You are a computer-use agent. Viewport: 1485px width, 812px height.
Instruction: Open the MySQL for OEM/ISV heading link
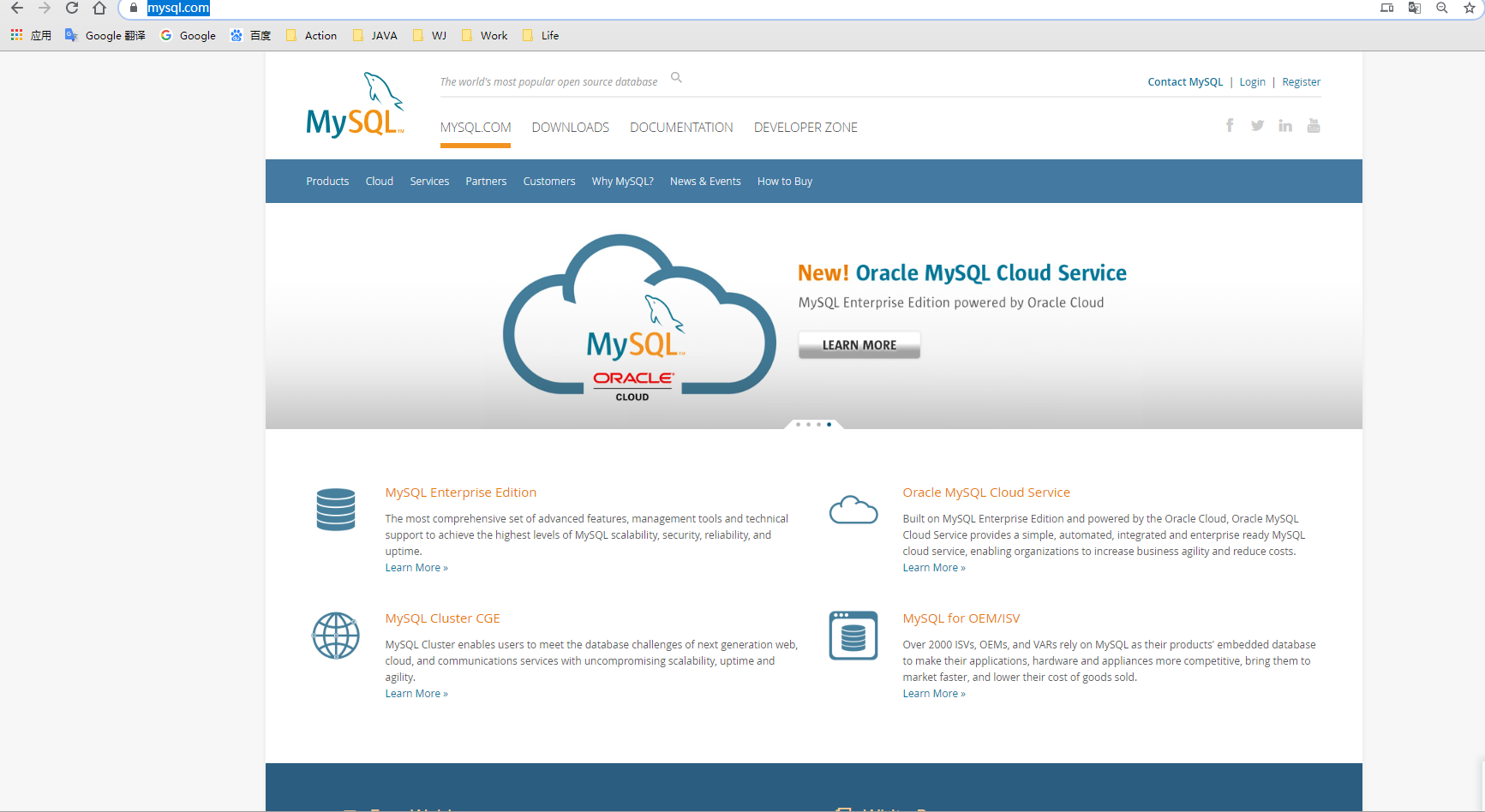point(961,618)
